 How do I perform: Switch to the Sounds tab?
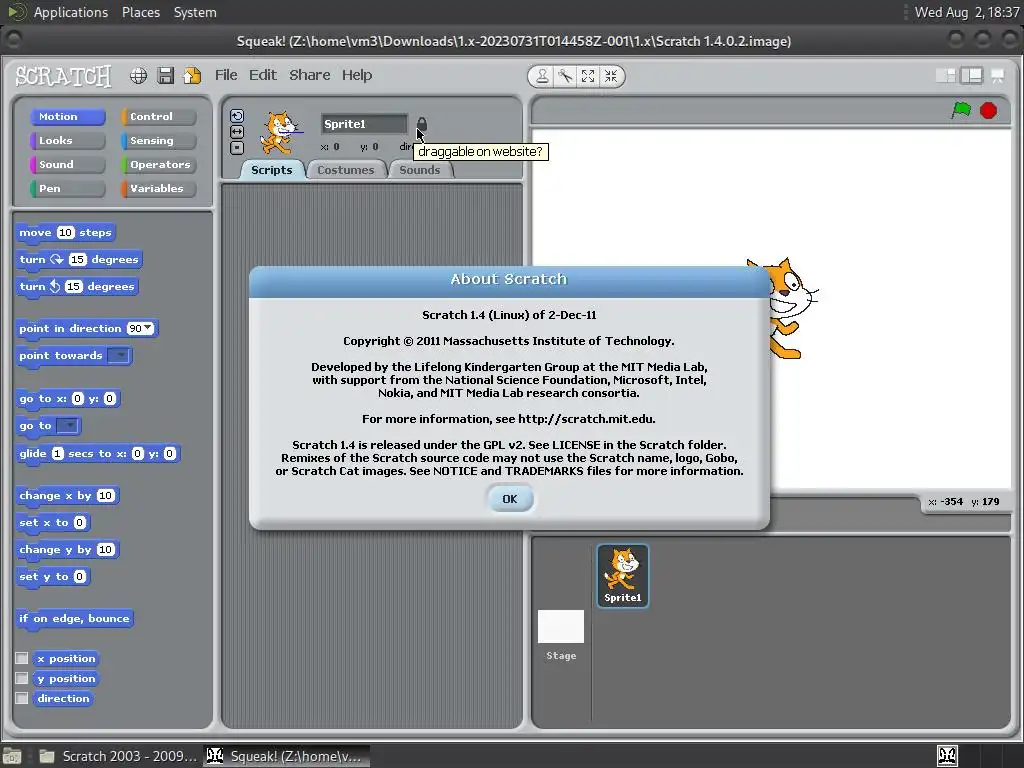click(419, 170)
